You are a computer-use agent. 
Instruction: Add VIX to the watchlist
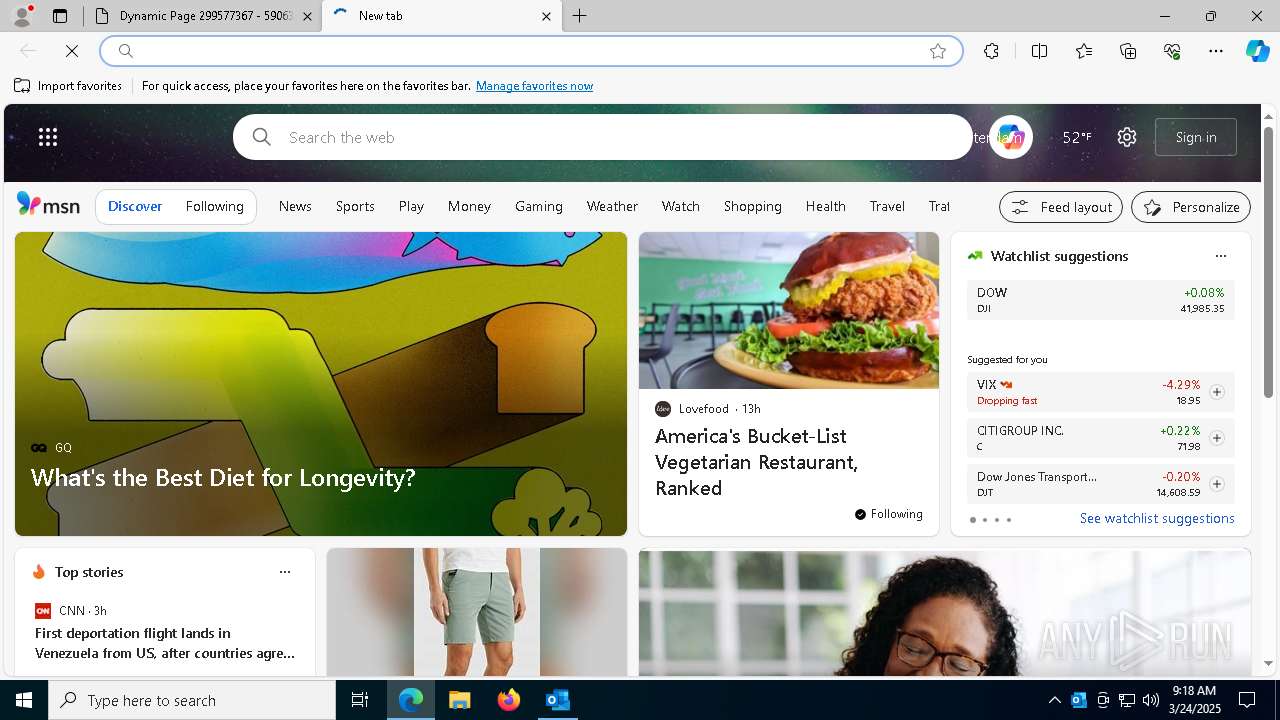1217,392
